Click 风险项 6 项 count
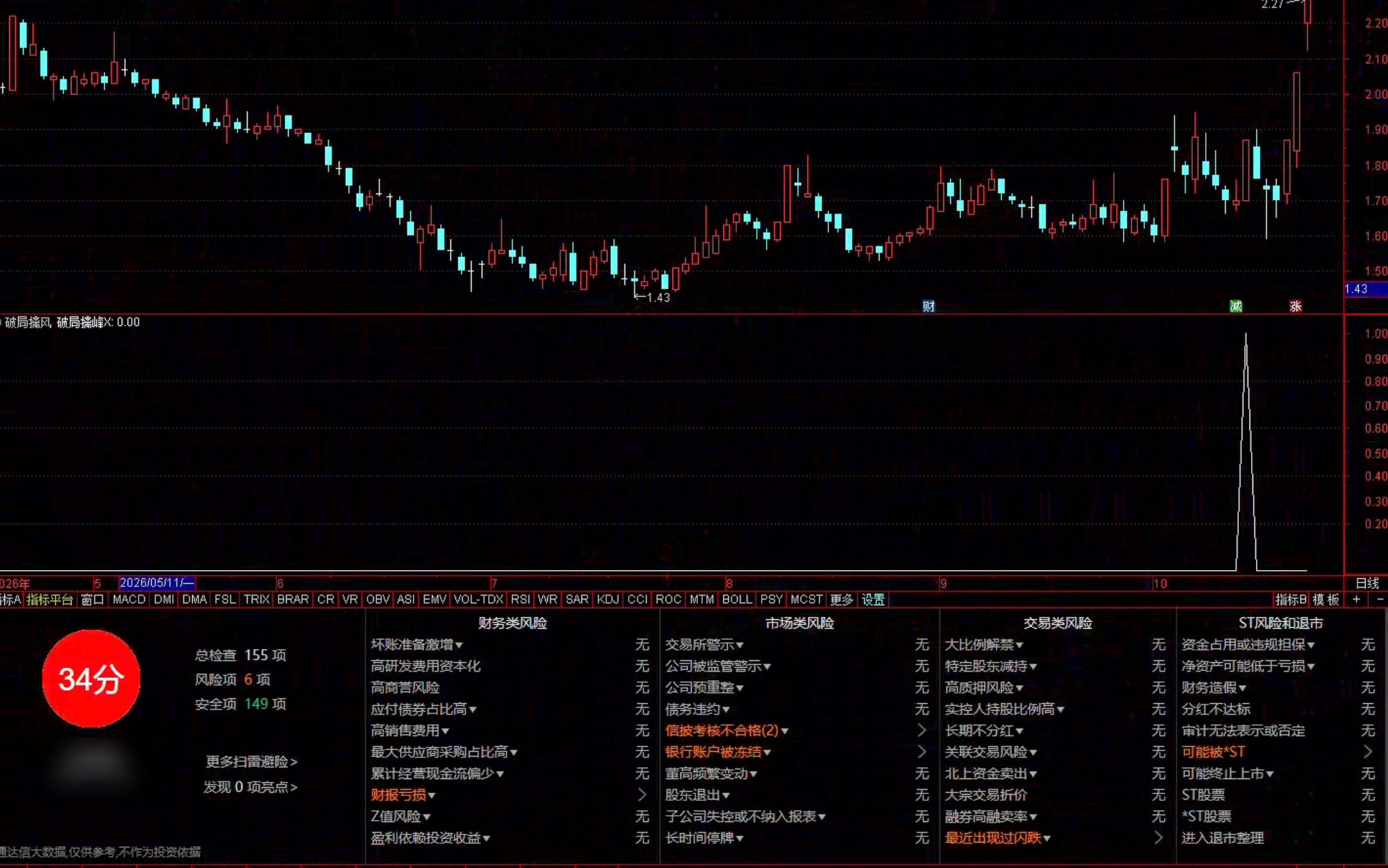Image resolution: width=1388 pixels, height=868 pixels. (x=233, y=679)
